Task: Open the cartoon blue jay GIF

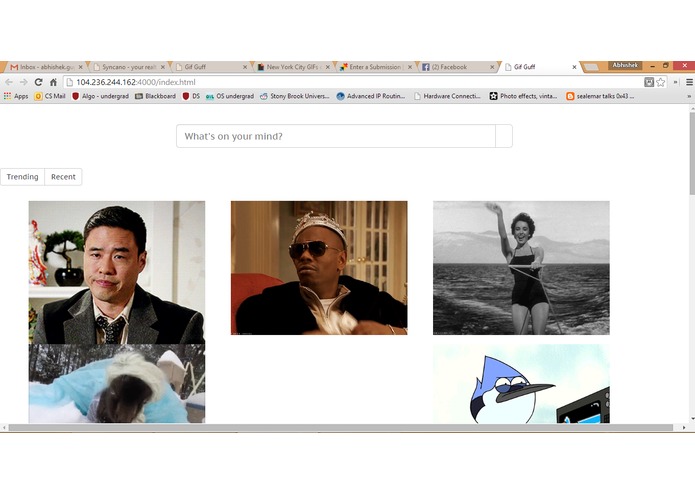Action: (521, 384)
